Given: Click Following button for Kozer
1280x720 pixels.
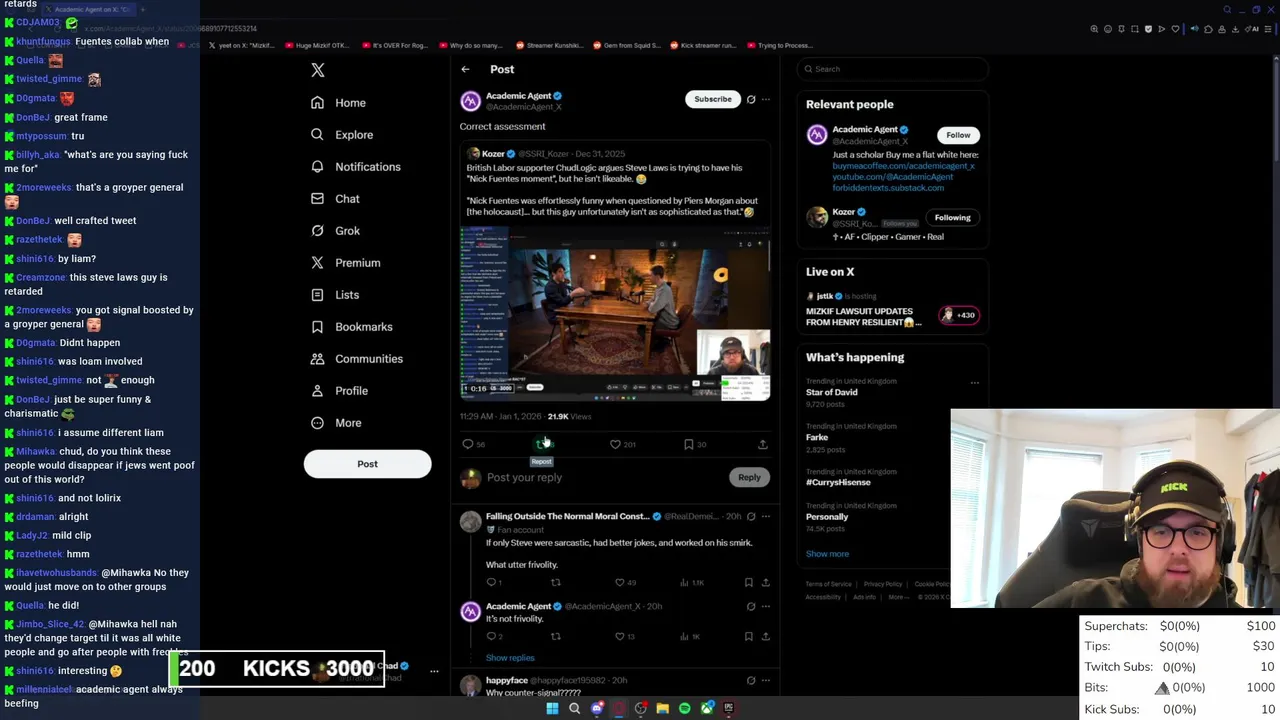Looking at the screenshot, I should [x=952, y=218].
